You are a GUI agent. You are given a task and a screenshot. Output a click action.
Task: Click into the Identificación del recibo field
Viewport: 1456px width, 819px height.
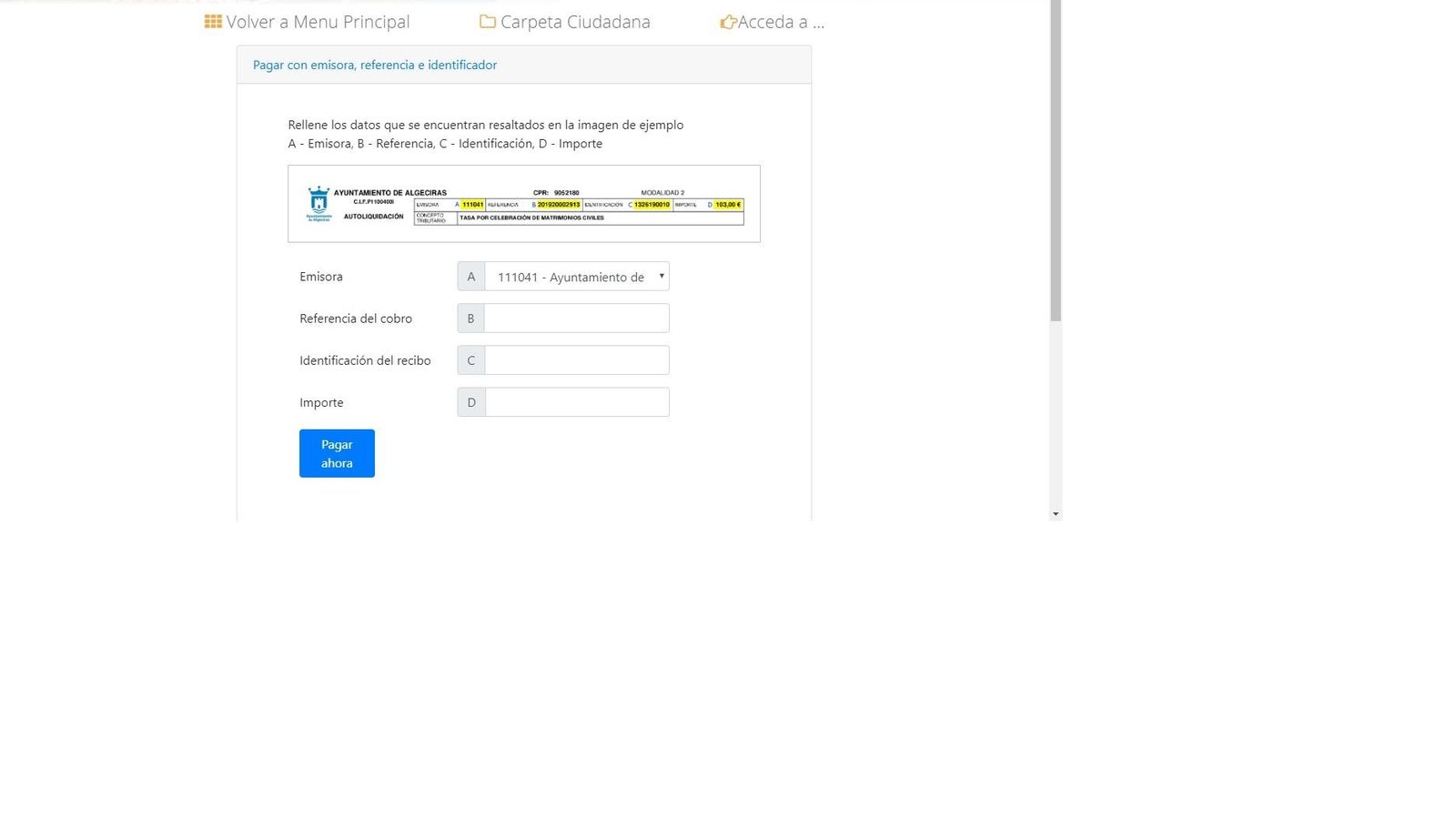[x=577, y=360]
